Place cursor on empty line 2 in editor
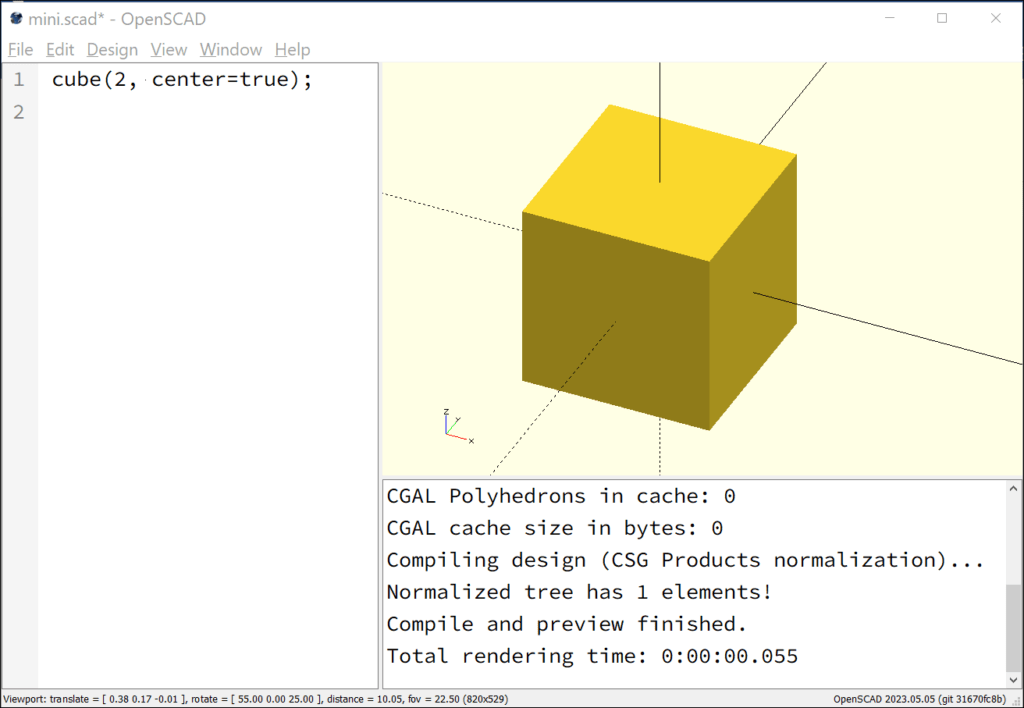Screen dimensions: 1024x708 tap(208, 112)
